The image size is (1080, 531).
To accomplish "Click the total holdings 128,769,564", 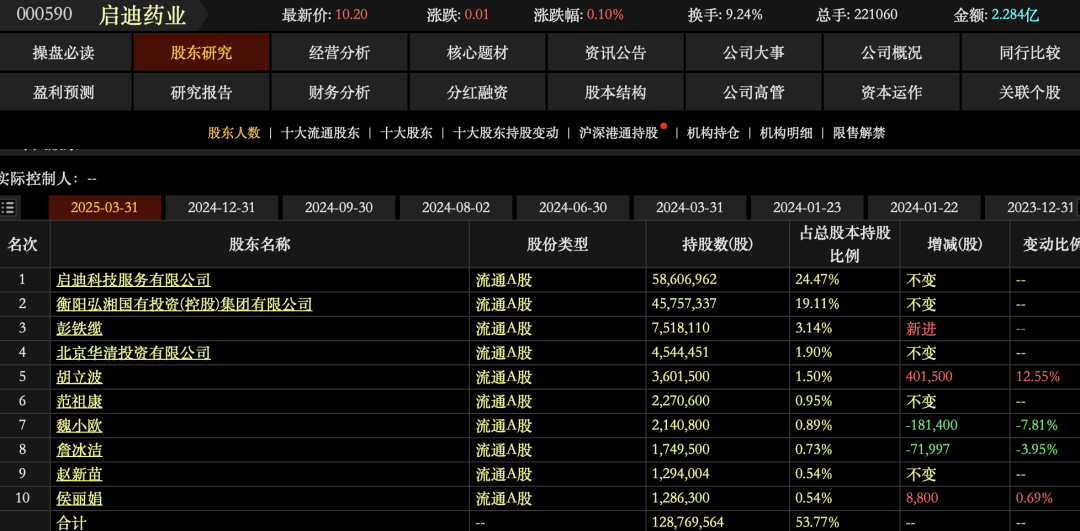I will click(688, 523).
